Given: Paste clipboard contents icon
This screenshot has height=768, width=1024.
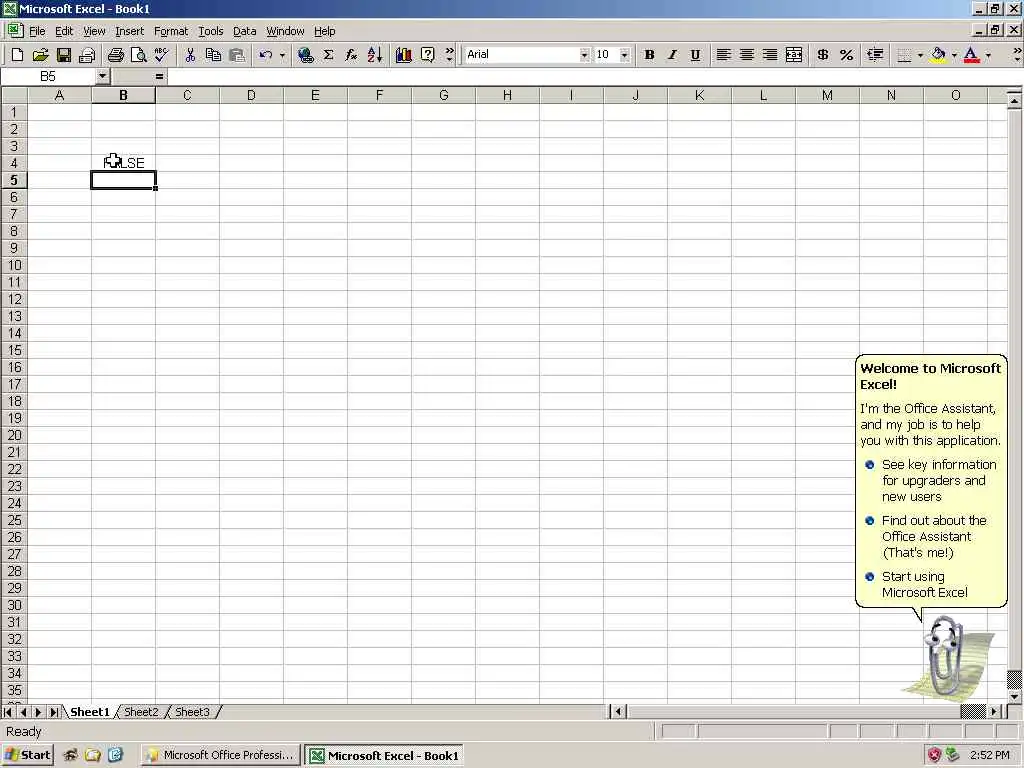Looking at the screenshot, I should [x=236, y=55].
